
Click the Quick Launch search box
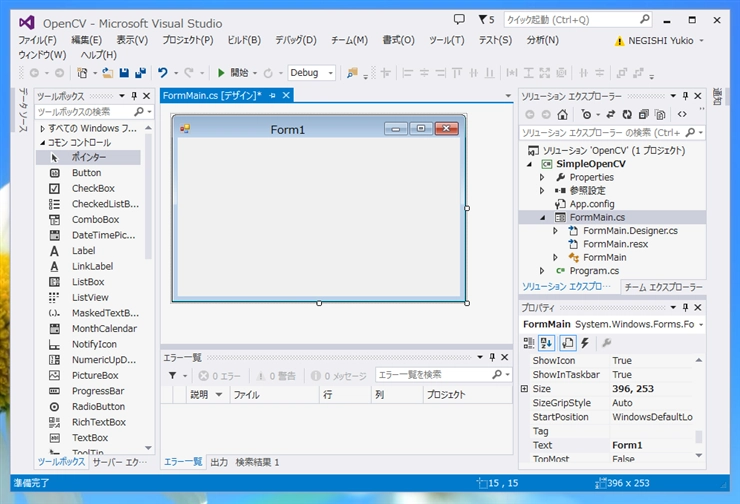point(578,20)
